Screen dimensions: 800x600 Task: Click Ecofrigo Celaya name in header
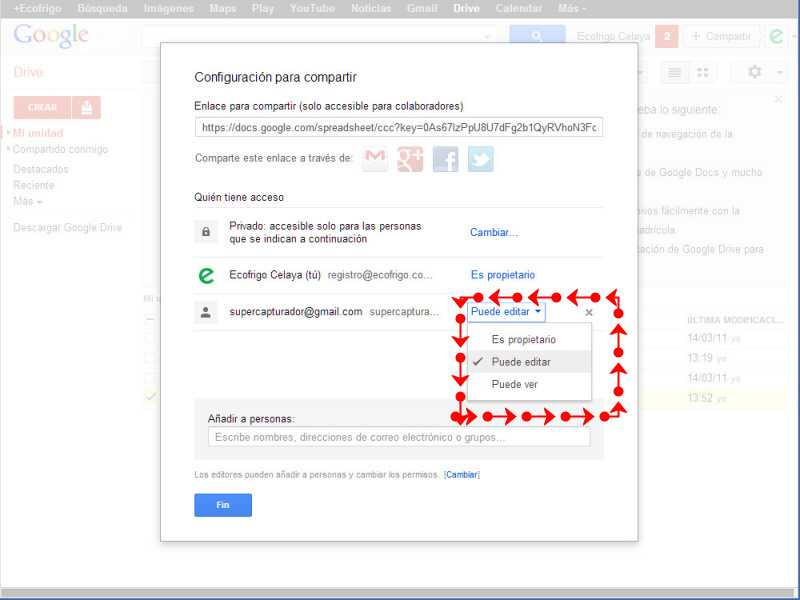click(x=614, y=36)
